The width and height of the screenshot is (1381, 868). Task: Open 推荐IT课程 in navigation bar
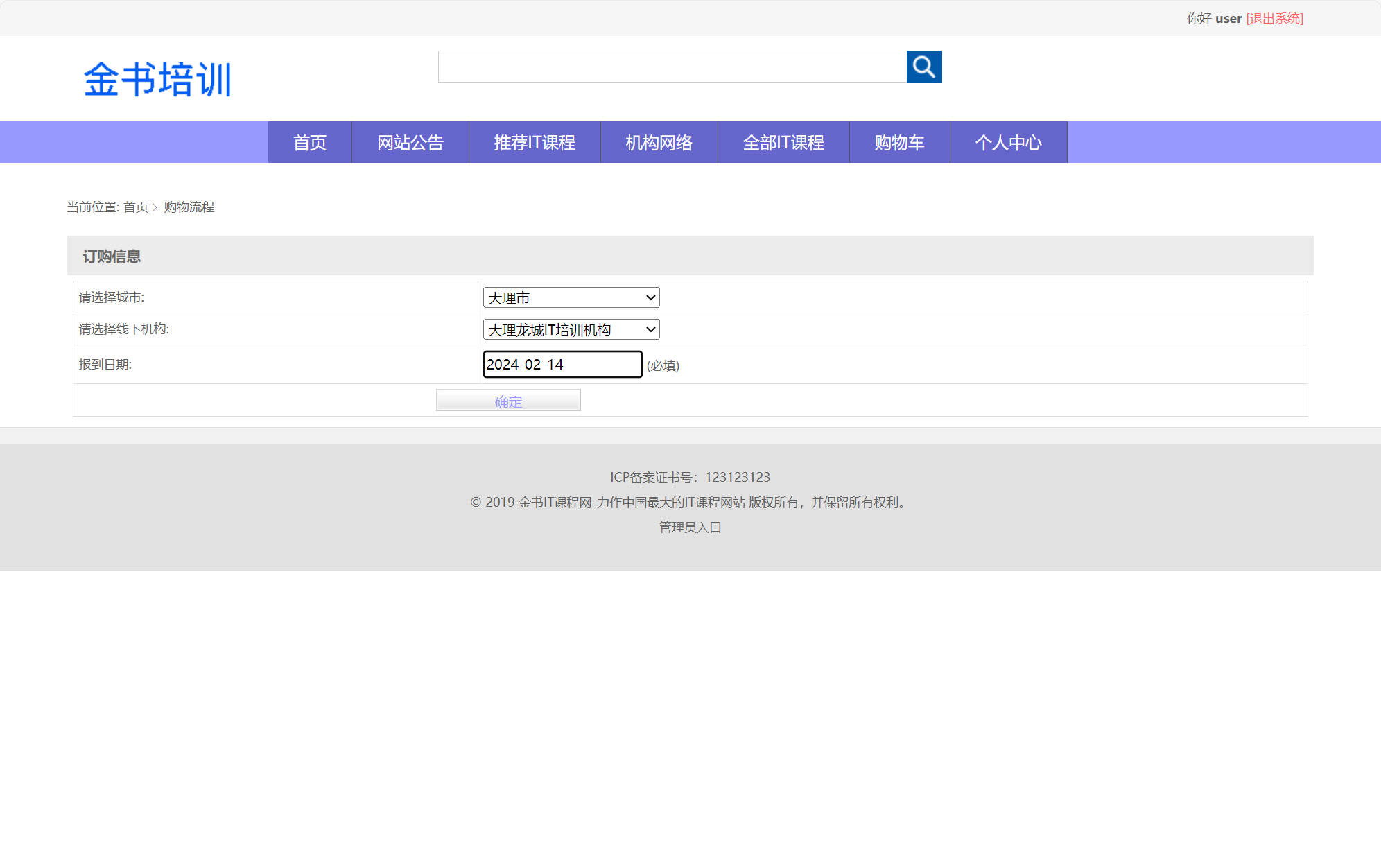(534, 143)
